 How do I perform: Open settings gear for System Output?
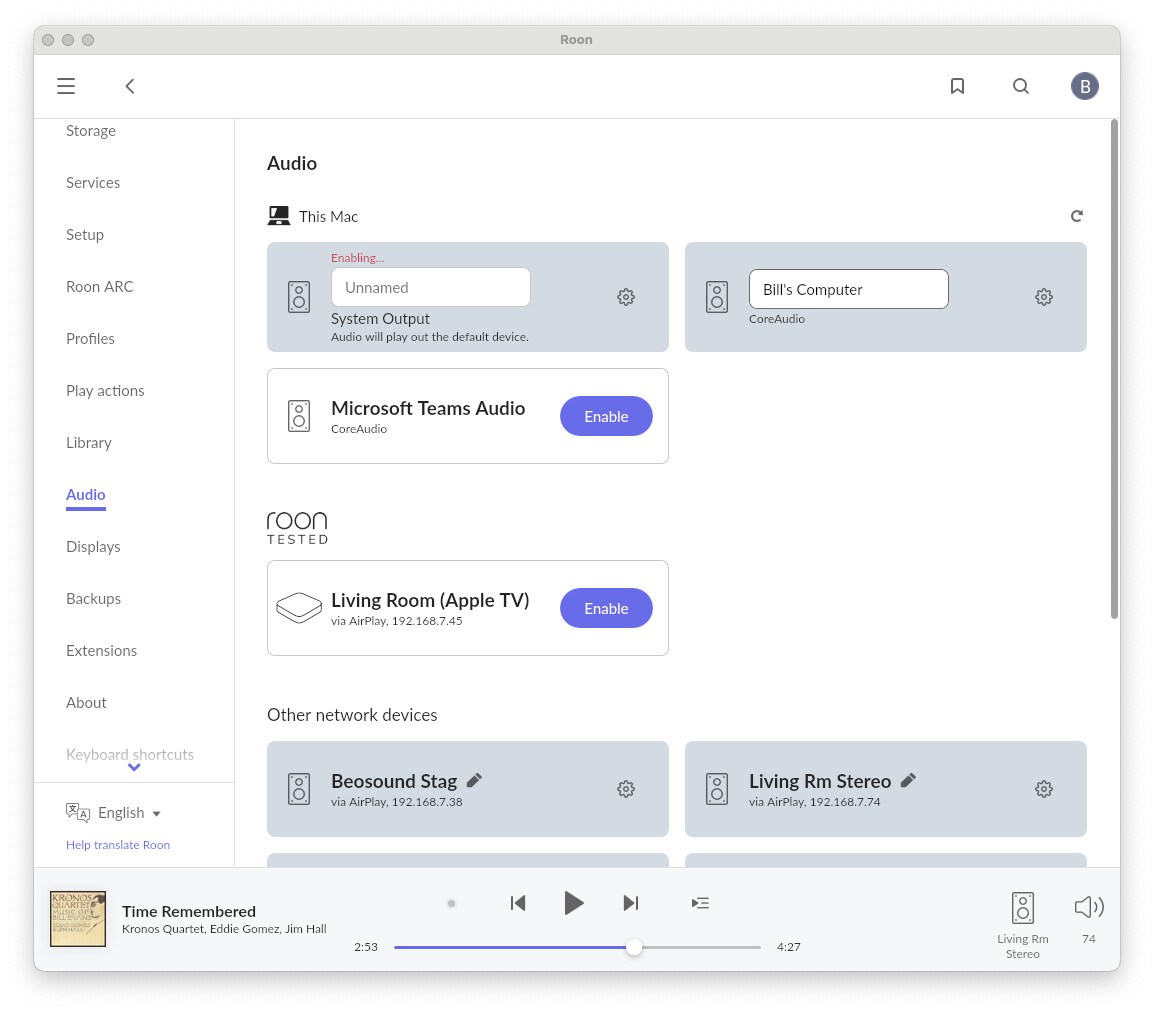pos(626,297)
